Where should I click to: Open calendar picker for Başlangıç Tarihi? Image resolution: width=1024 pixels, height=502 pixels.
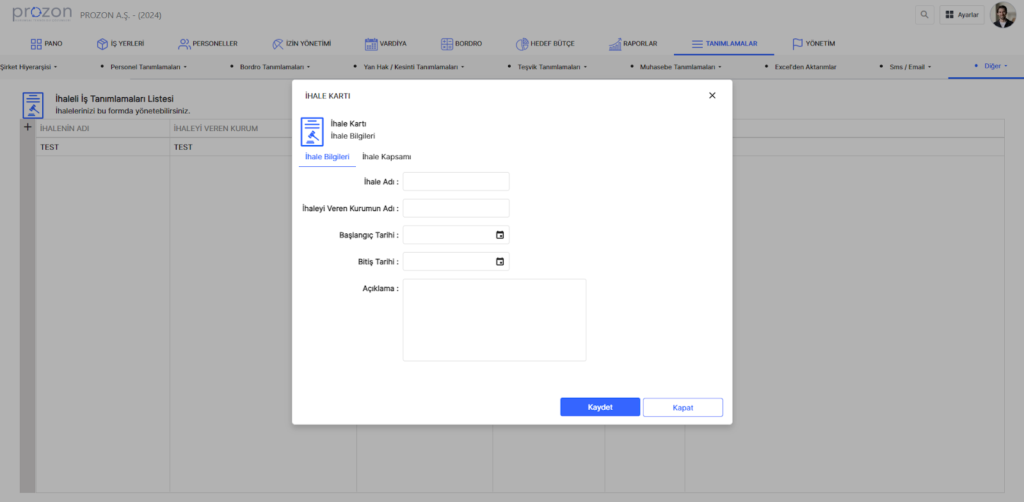coord(500,235)
